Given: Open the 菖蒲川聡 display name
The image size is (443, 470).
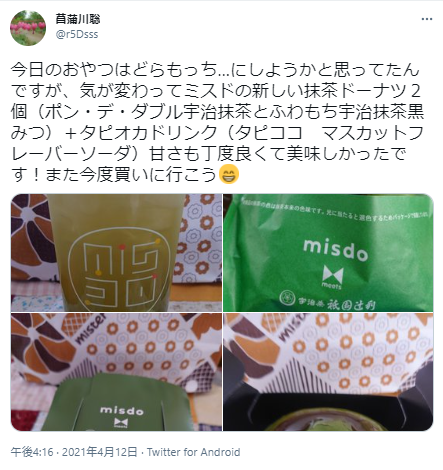Looking at the screenshot, I should point(78,19).
